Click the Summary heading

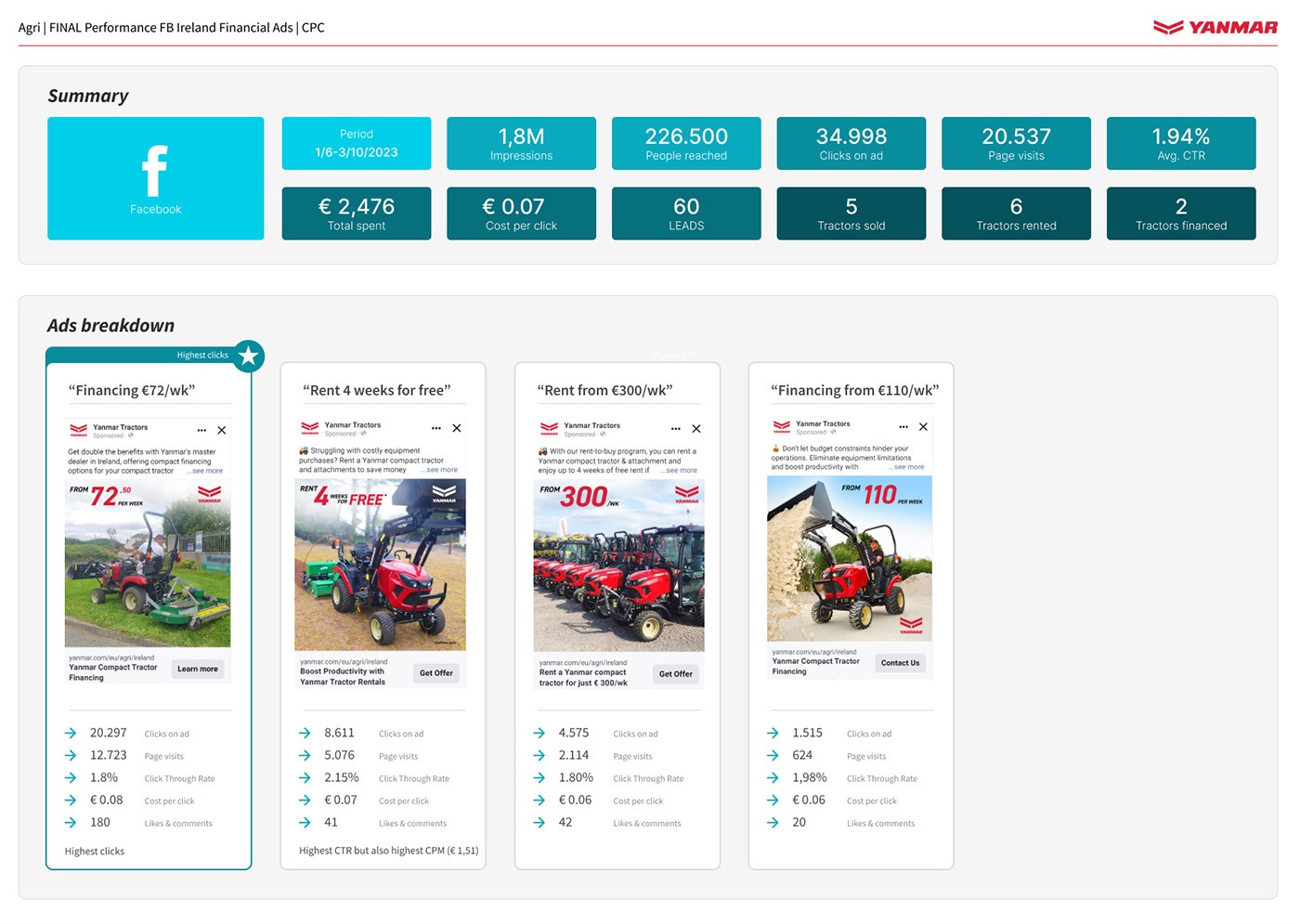[88, 97]
